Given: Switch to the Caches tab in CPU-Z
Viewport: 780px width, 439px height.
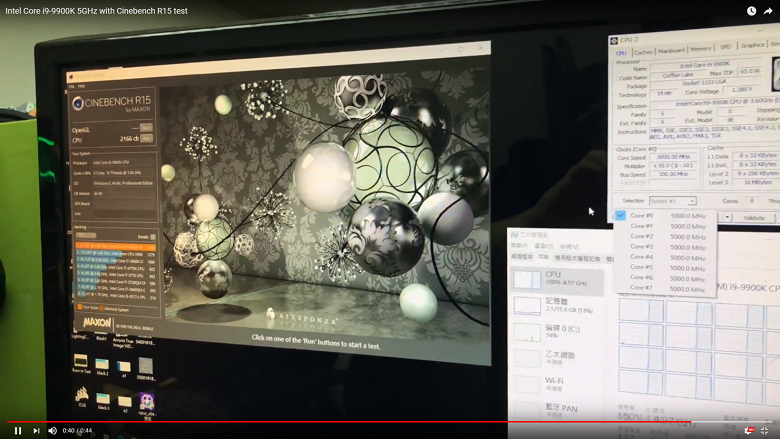Looking at the screenshot, I should [x=643, y=52].
